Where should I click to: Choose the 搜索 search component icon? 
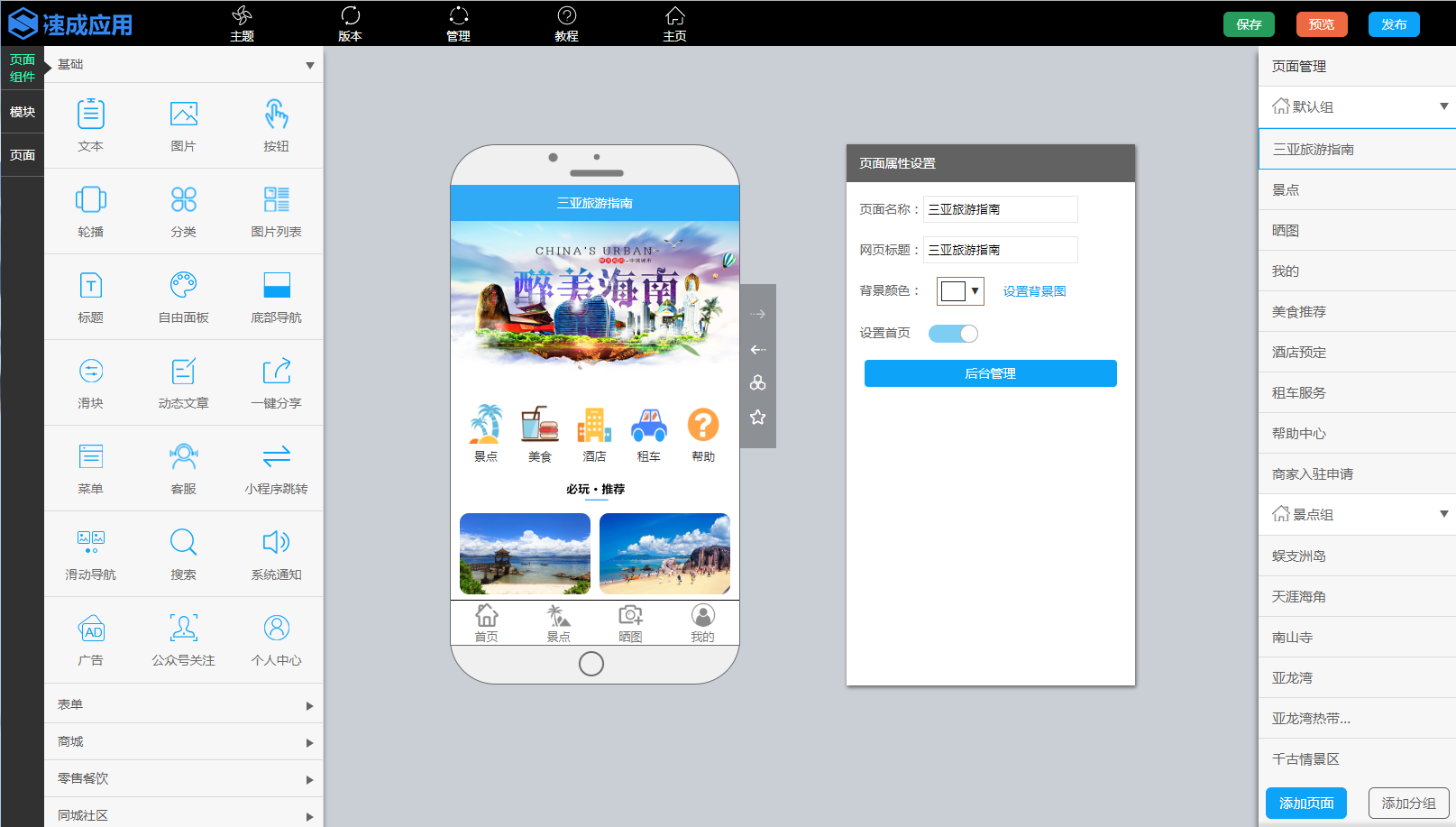pyautogui.click(x=184, y=542)
